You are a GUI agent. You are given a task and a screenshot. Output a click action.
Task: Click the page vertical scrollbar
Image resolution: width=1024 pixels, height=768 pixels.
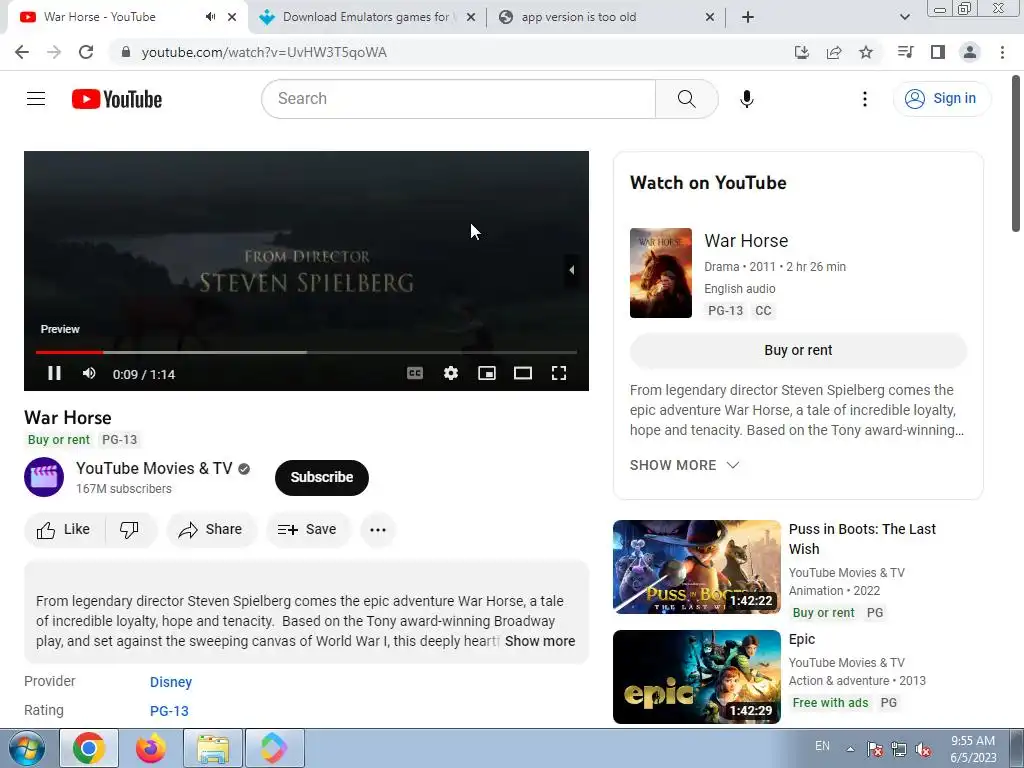click(x=1016, y=153)
